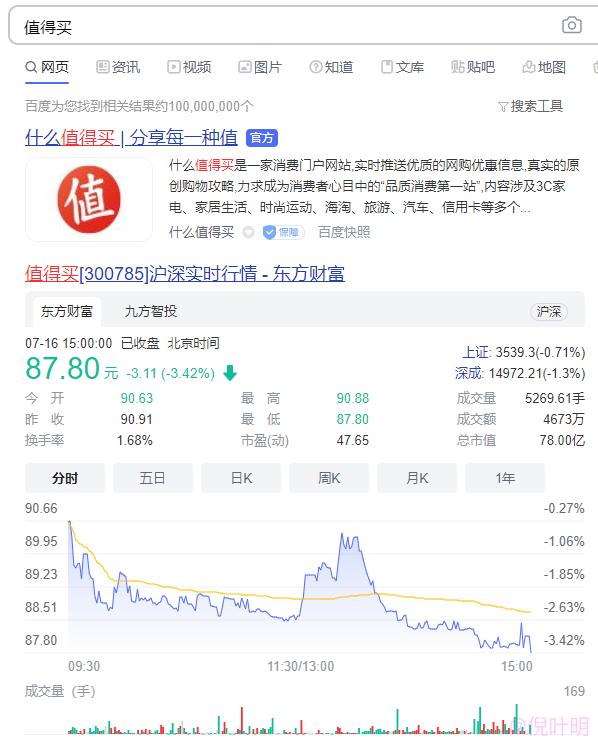Screen dimensions: 598x742
Task: Switch chart to 日K
Action: [x=241, y=478]
